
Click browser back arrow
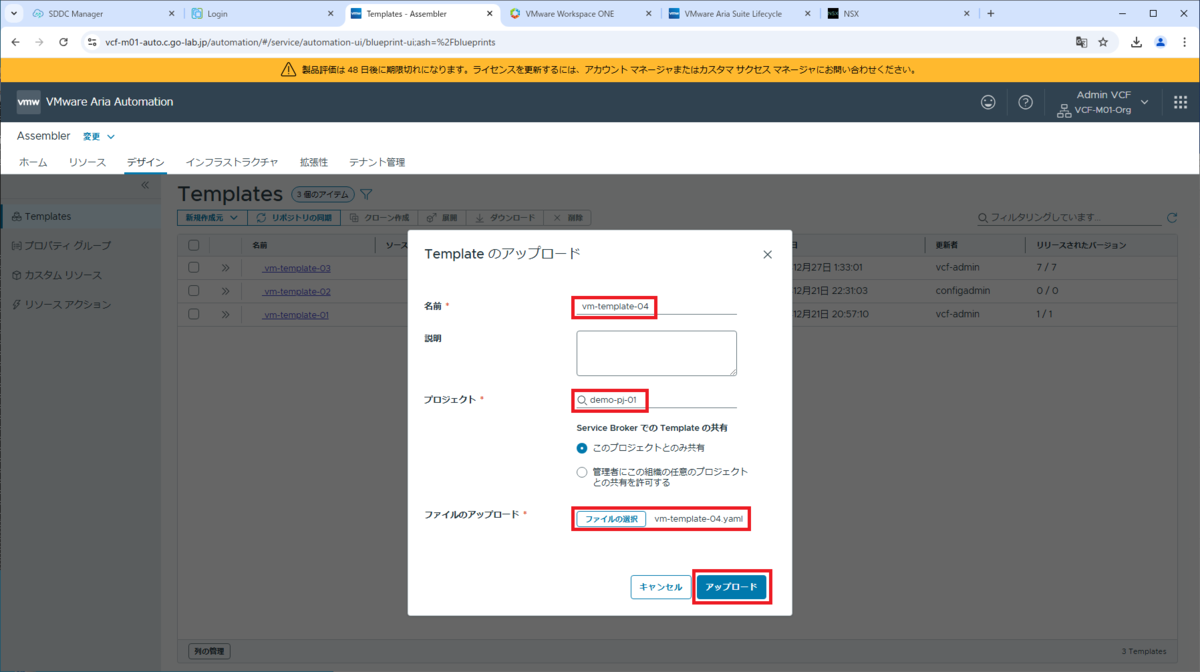14,43
